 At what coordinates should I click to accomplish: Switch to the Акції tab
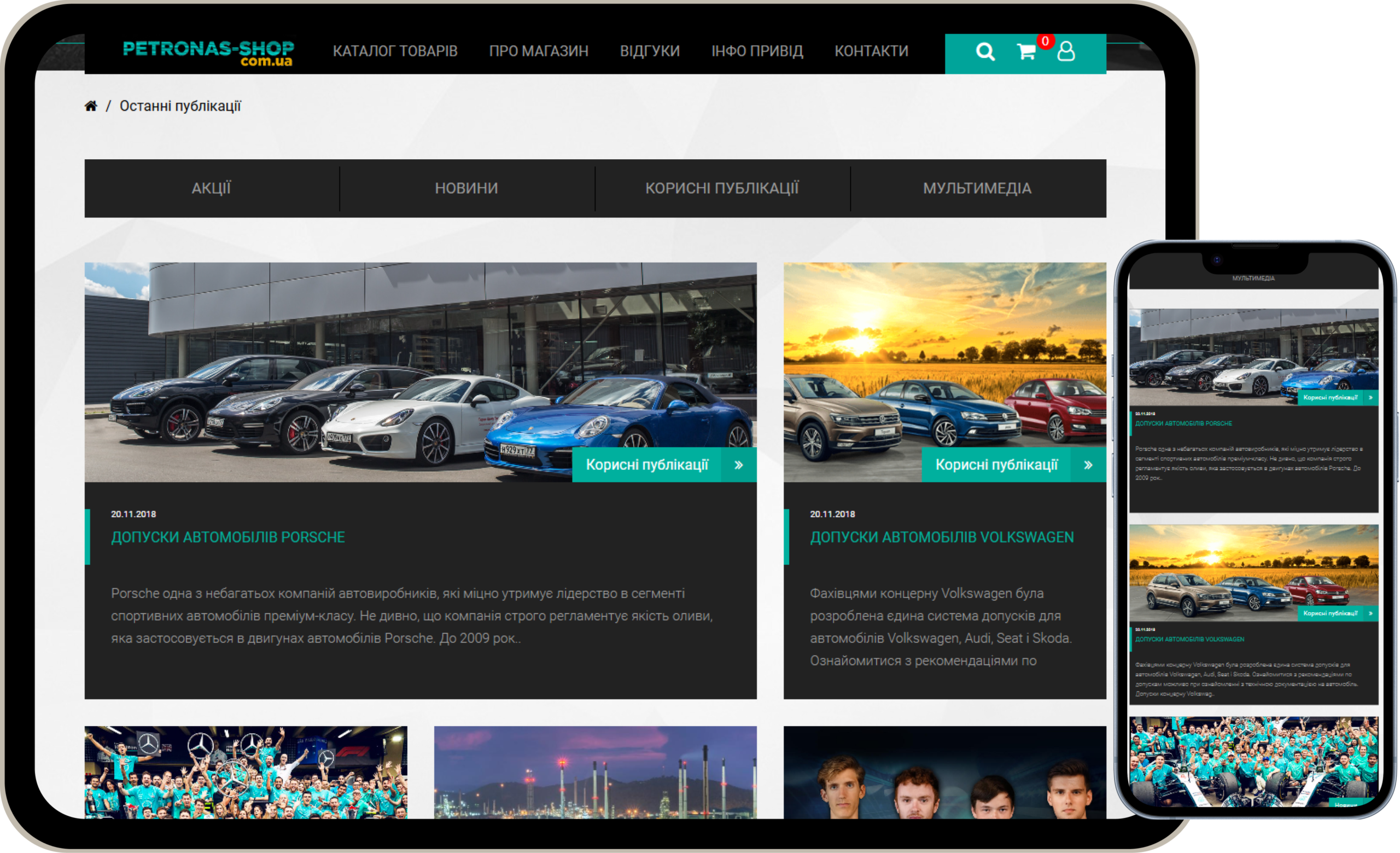coord(212,188)
